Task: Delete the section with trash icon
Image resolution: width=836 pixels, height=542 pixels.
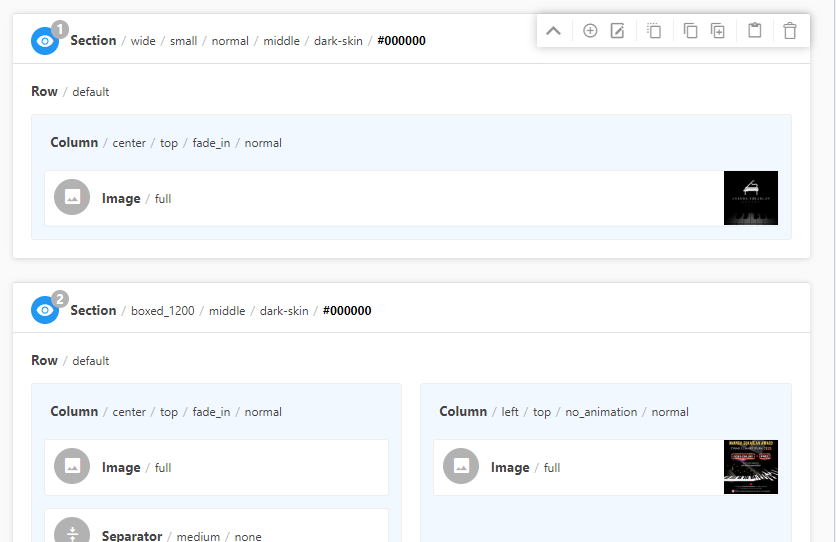Action: click(790, 31)
